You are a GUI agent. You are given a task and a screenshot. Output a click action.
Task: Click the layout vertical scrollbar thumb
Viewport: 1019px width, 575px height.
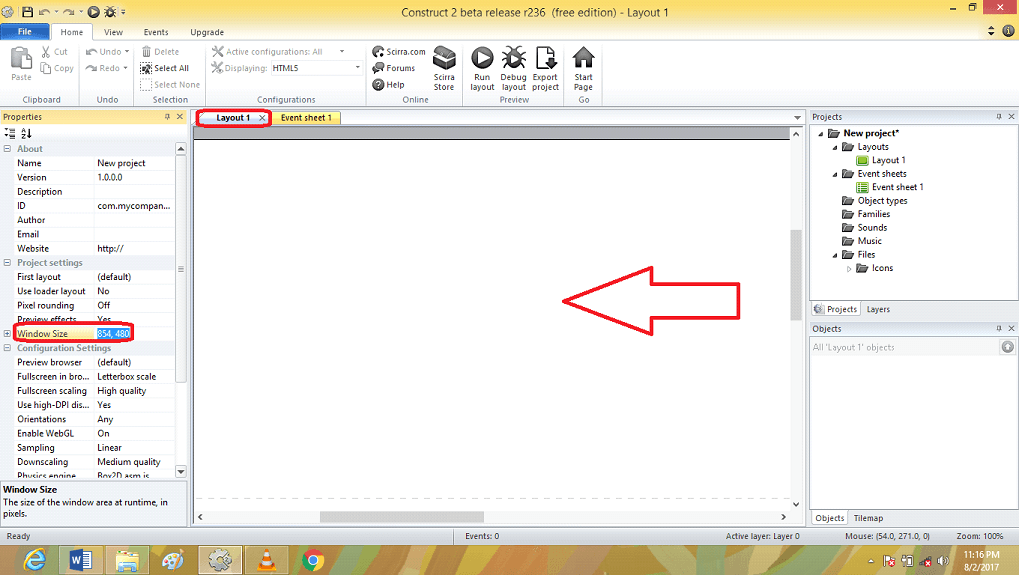pos(795,275)
